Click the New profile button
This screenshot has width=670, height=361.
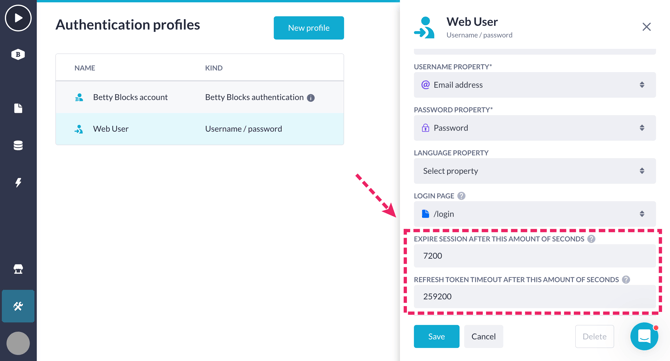(x=309, y=28)
